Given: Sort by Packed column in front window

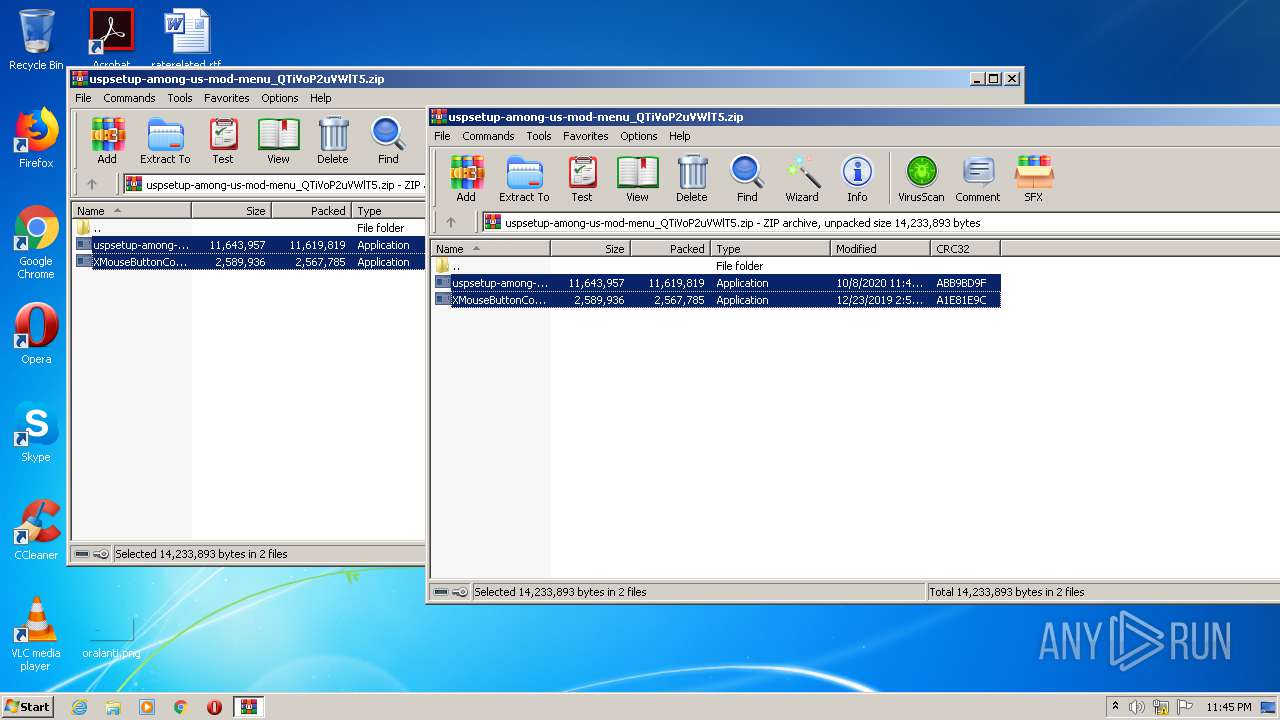Looking at the screenshot, I should (x=670, y=249).
